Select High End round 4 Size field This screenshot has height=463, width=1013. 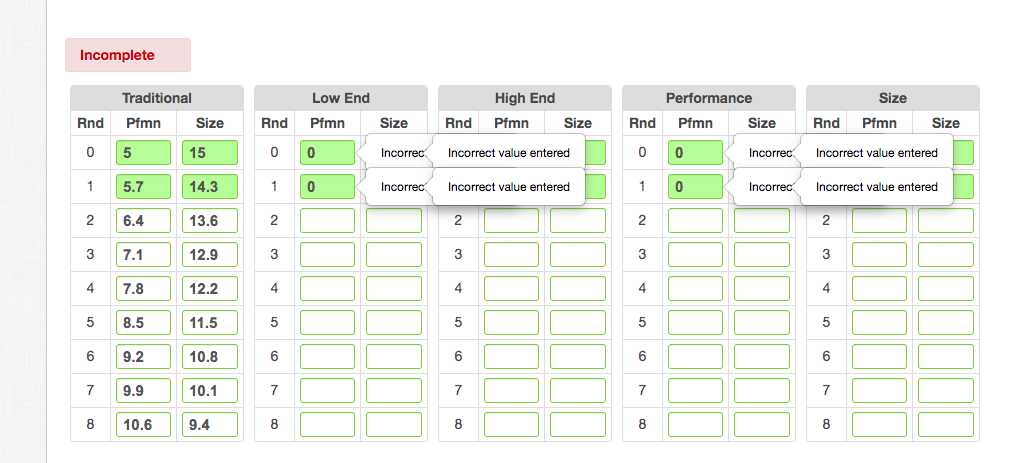[x=578, y=289]
